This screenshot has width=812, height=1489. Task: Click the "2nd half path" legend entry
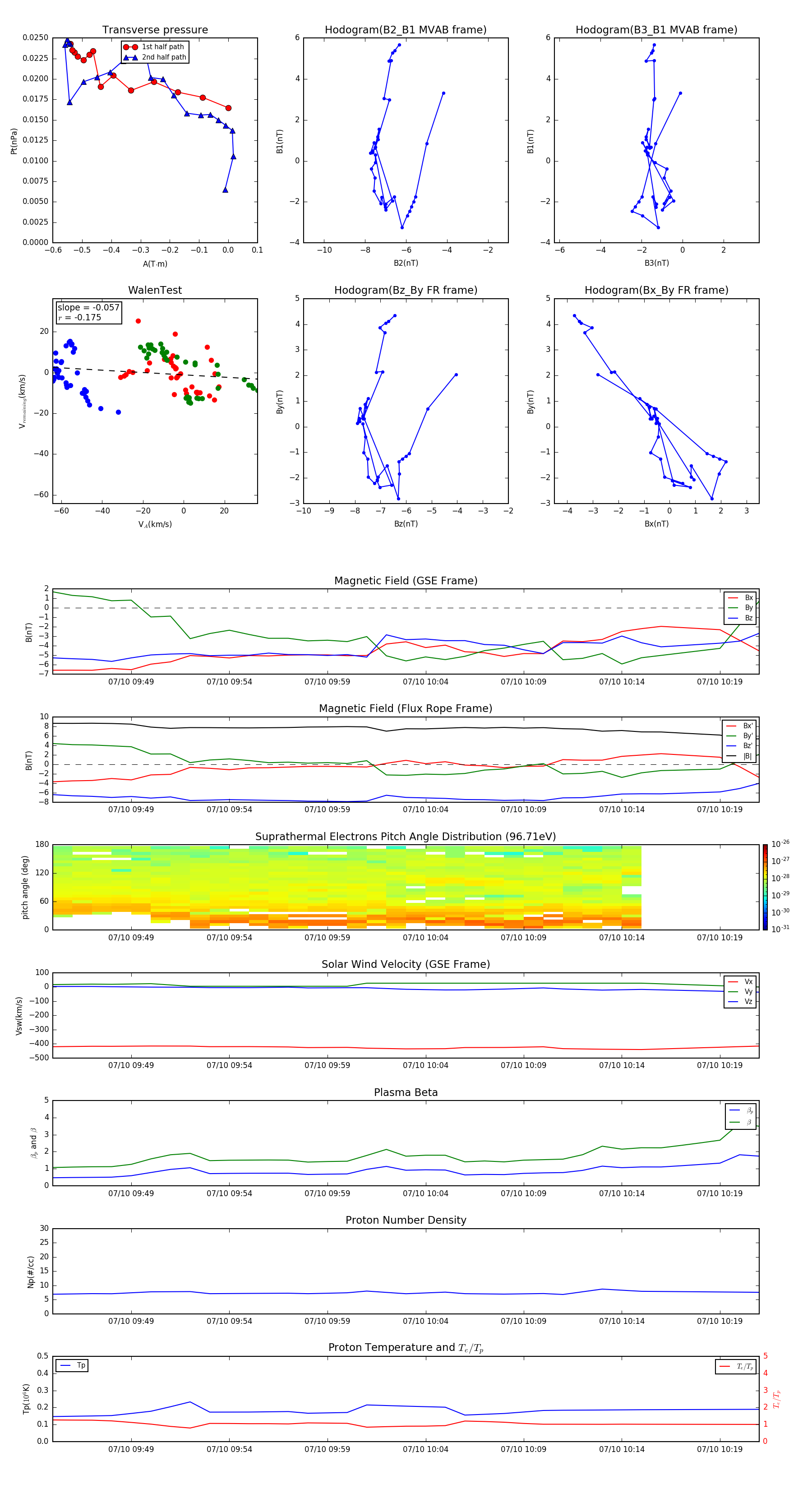pyautogui.click(x=155, y=57)
